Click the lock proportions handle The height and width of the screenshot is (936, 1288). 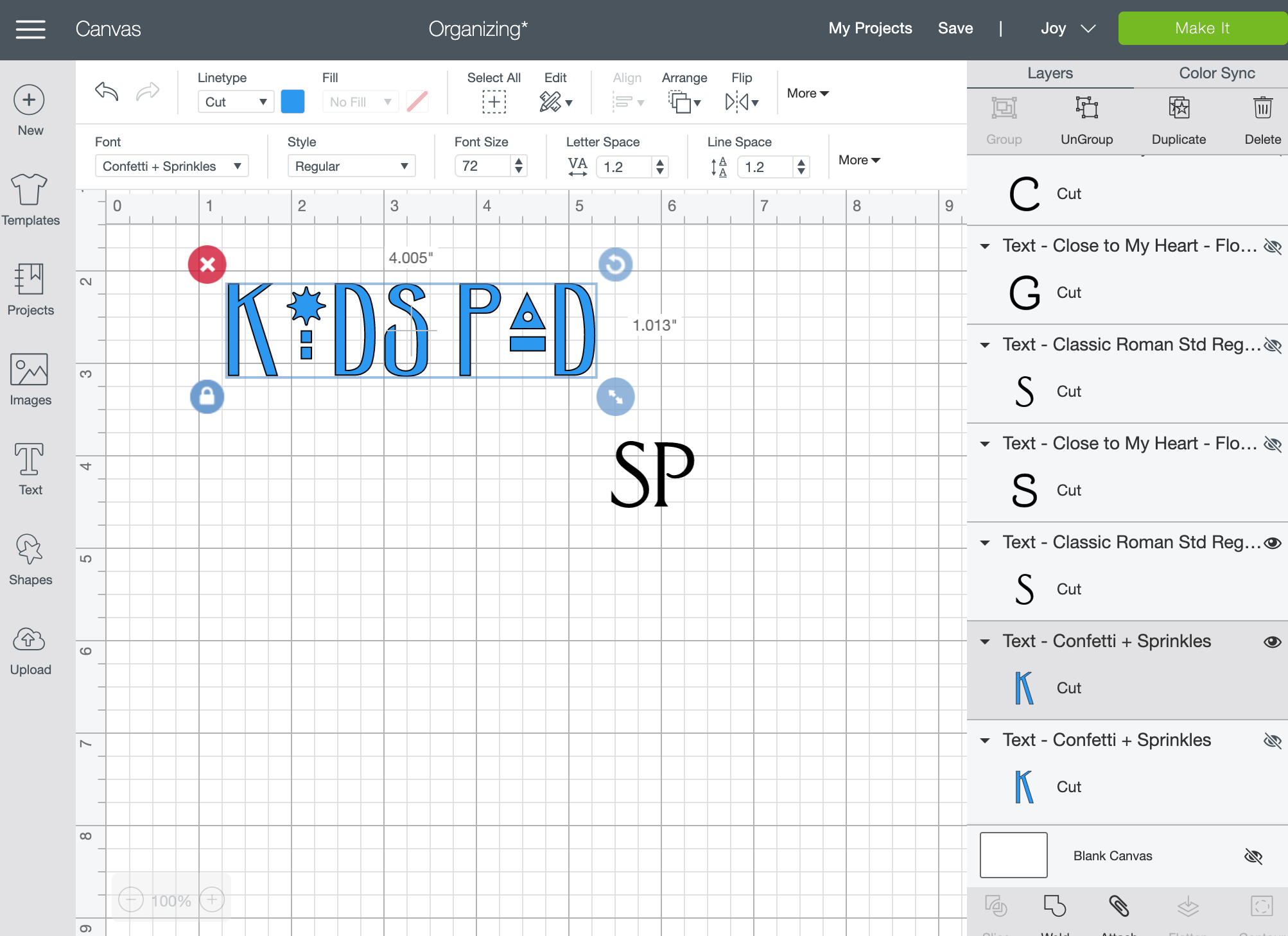[207, 396]
